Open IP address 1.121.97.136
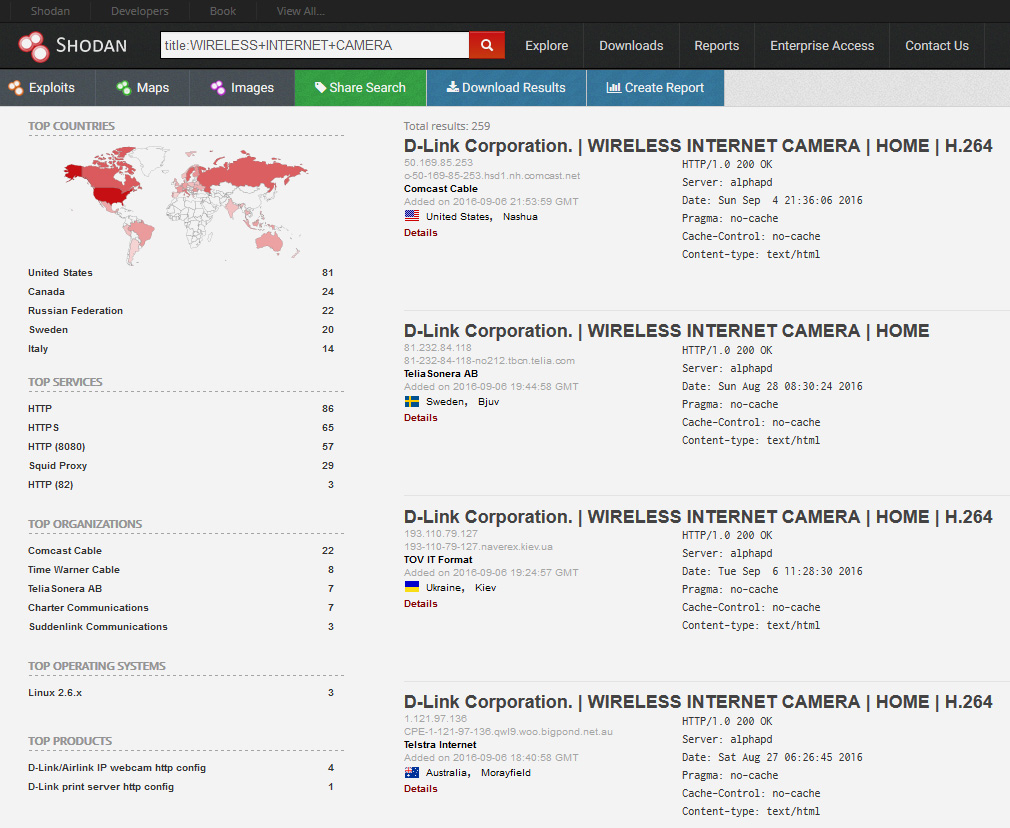 [x=435, y=718]
